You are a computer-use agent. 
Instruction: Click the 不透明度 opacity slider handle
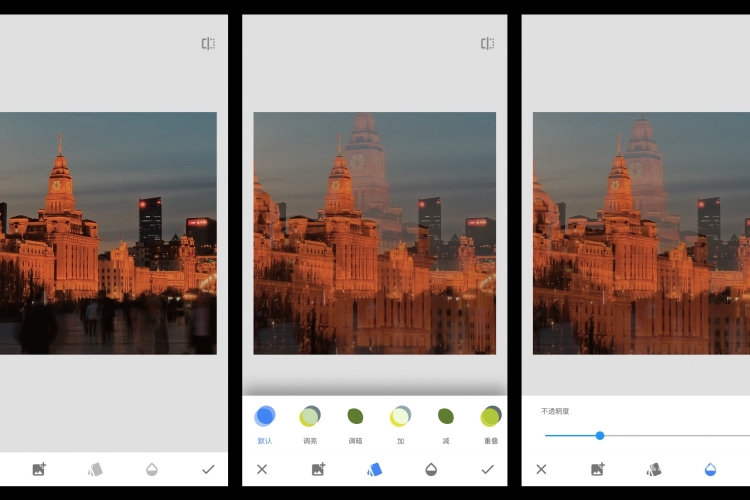600,435
